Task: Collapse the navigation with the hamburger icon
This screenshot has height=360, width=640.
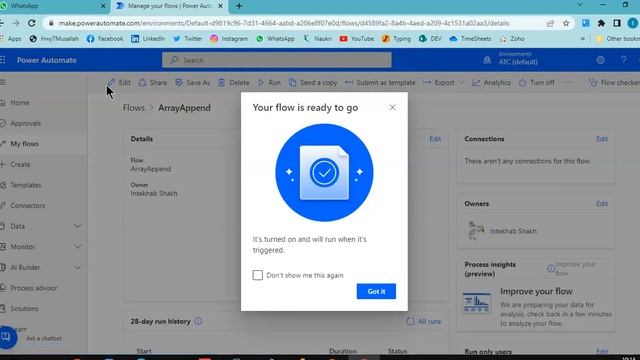Action: click(3, 82)
